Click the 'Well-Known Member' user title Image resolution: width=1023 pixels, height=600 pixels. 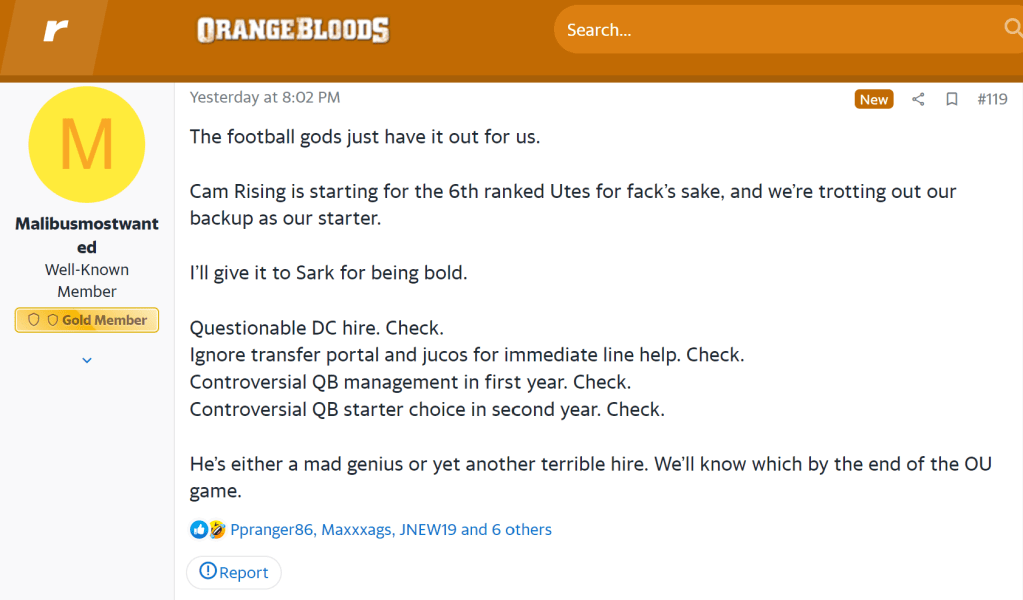[87, 280]
